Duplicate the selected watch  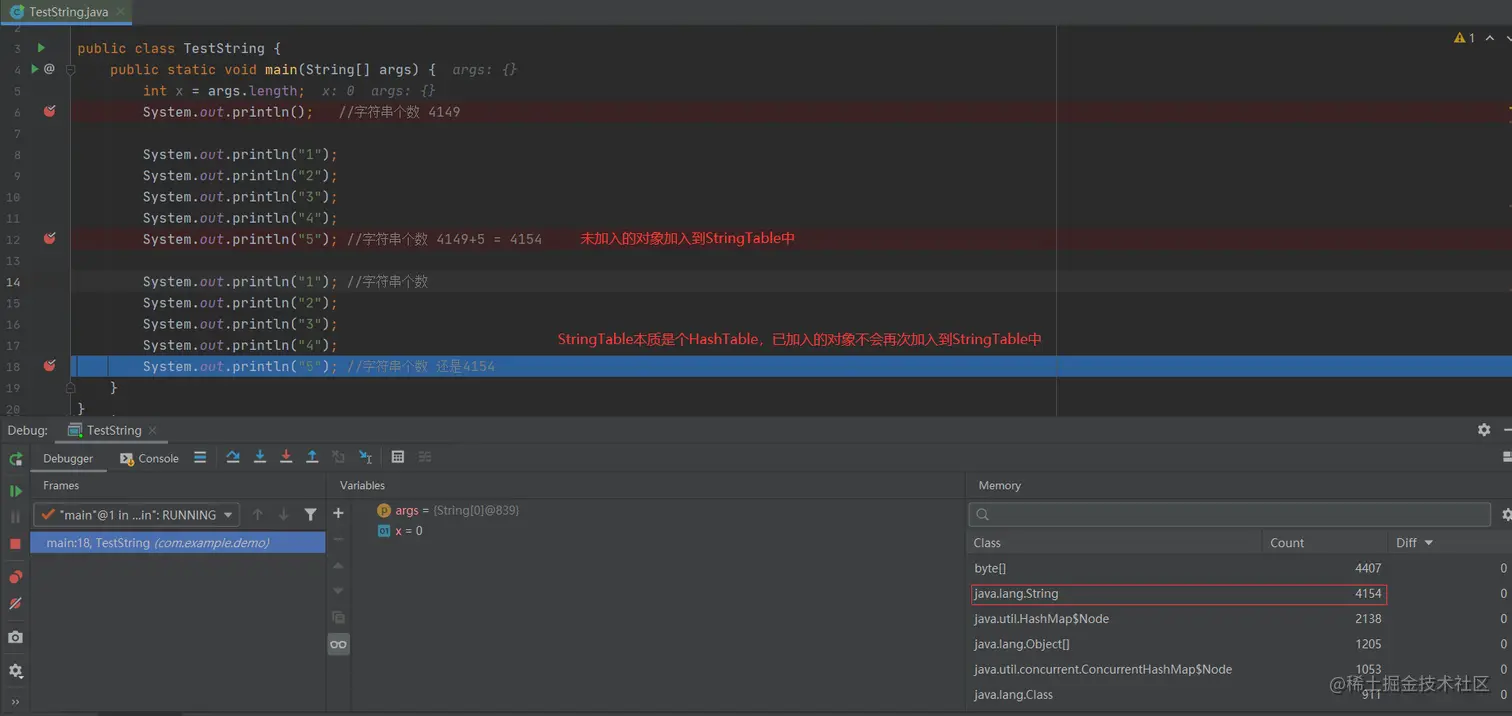338,617
